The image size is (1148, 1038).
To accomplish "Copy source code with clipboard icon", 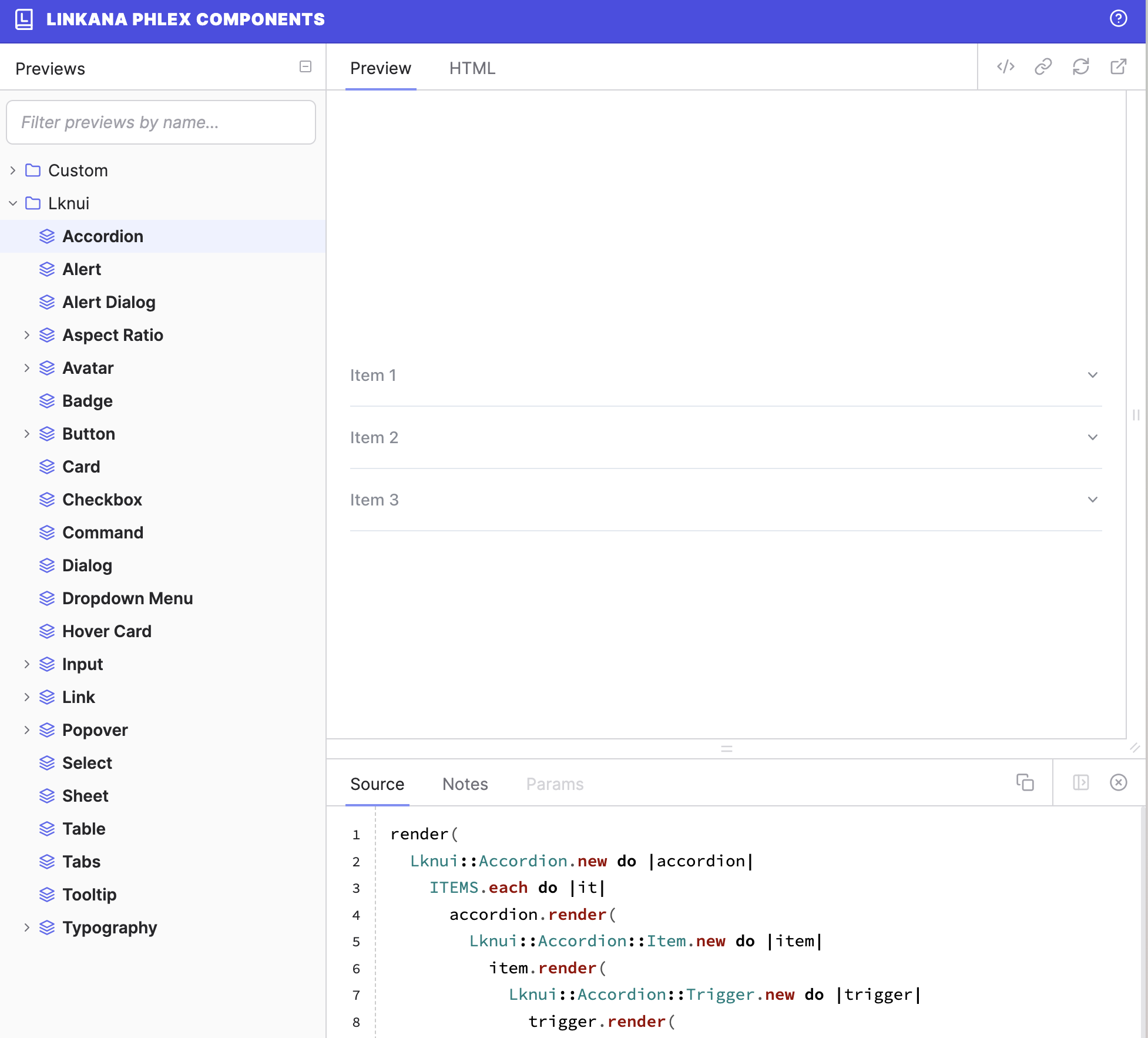I will pos(1025,782).
